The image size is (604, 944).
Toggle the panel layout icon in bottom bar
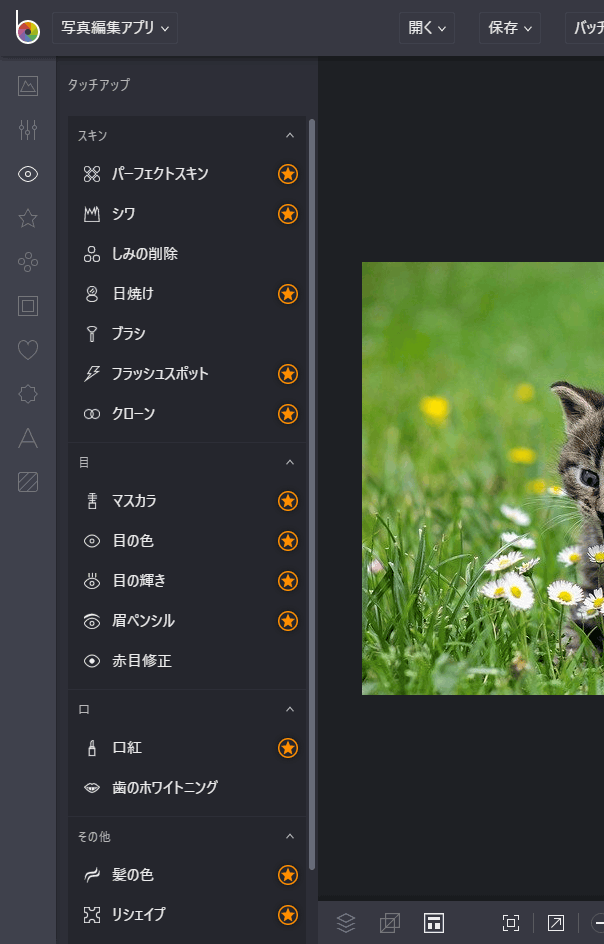coord(434,922)
